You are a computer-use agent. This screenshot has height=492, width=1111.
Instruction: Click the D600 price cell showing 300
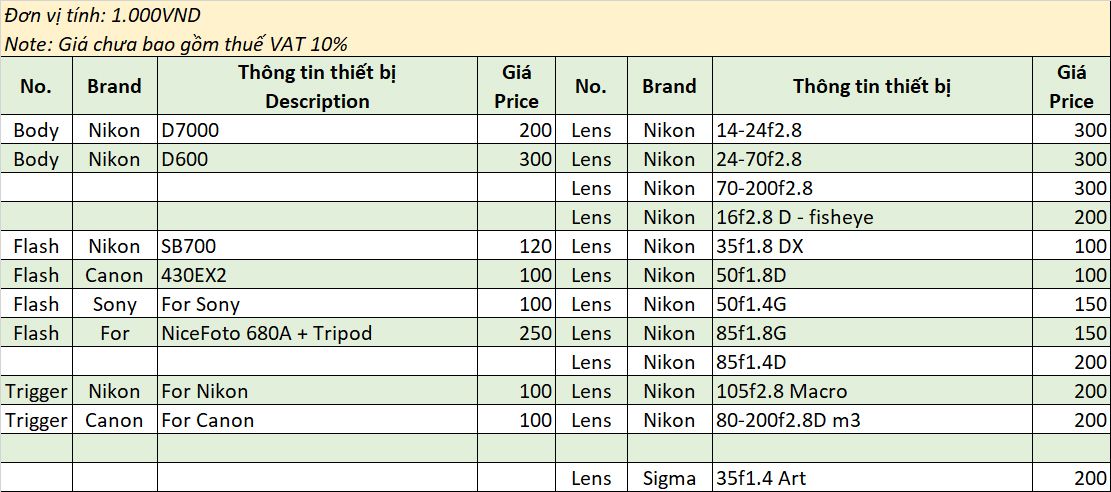point(516,159)
